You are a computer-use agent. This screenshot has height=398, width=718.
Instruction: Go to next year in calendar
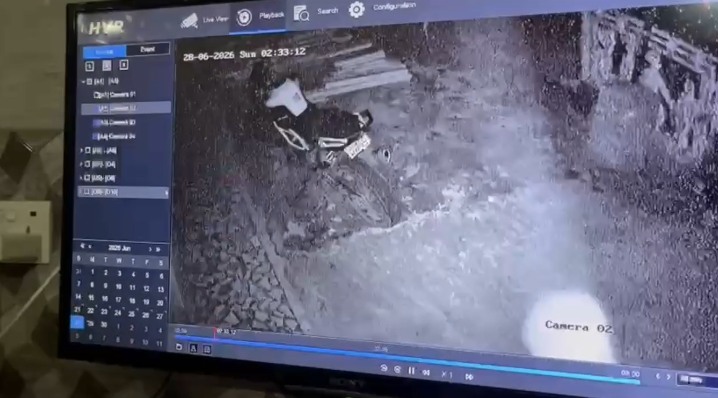click(x=158, y=250)
